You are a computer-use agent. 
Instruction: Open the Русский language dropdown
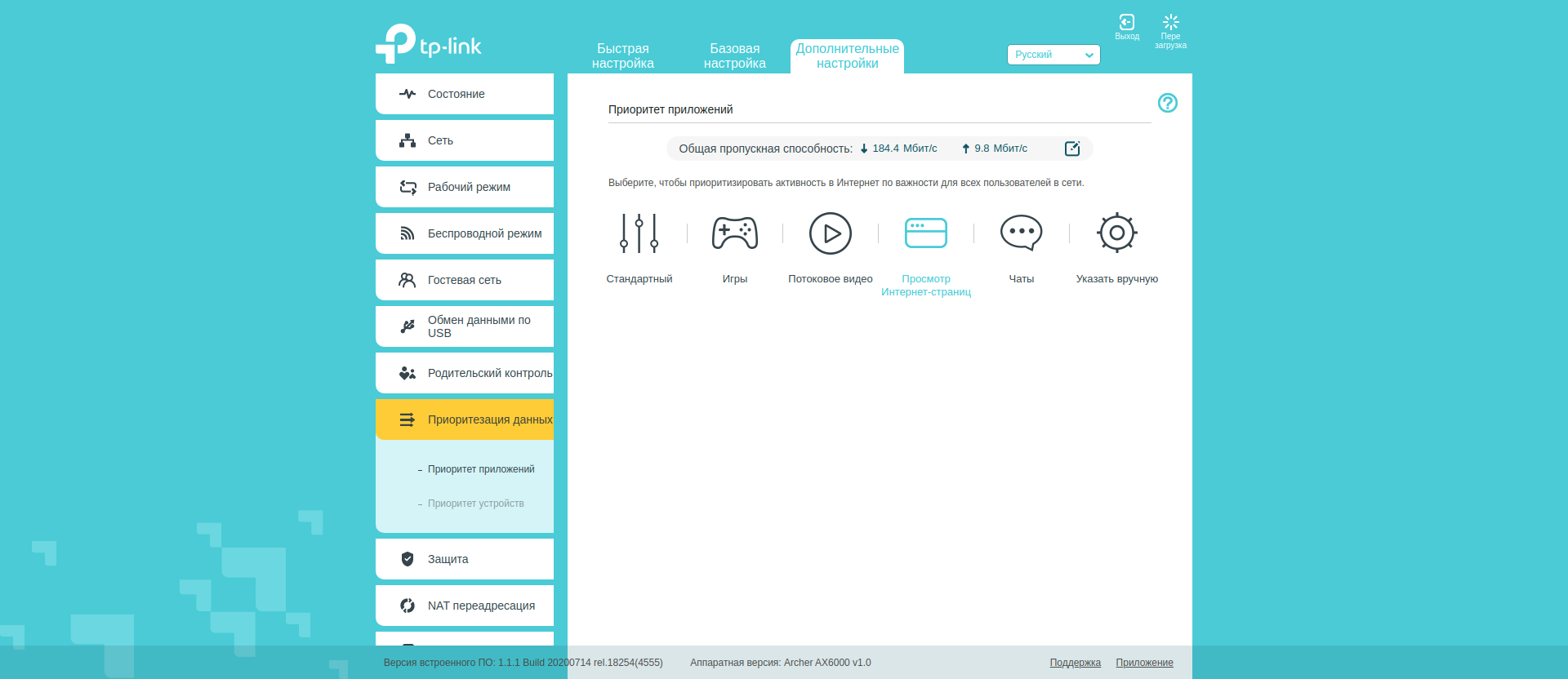click(x=1053, y=55)
